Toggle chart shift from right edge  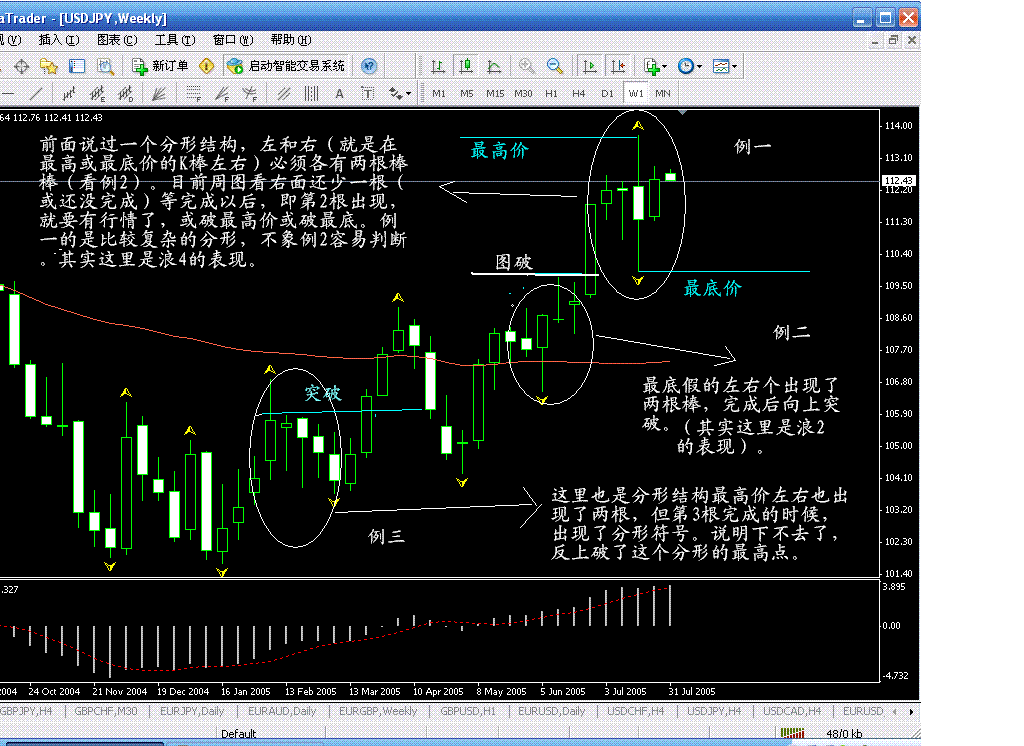(x=618, y=66)
